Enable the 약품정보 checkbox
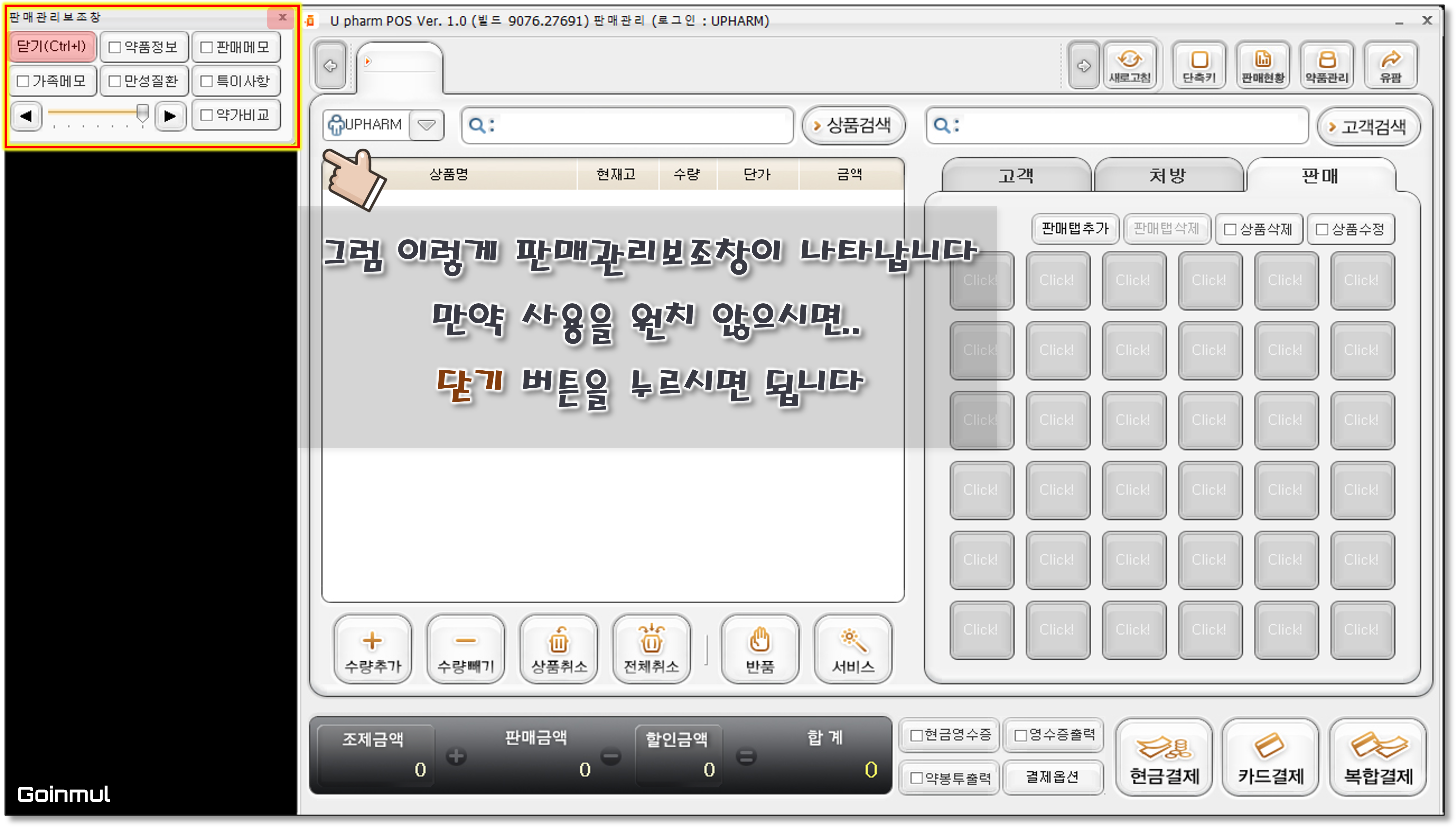1456x827 pixels. 115,47
